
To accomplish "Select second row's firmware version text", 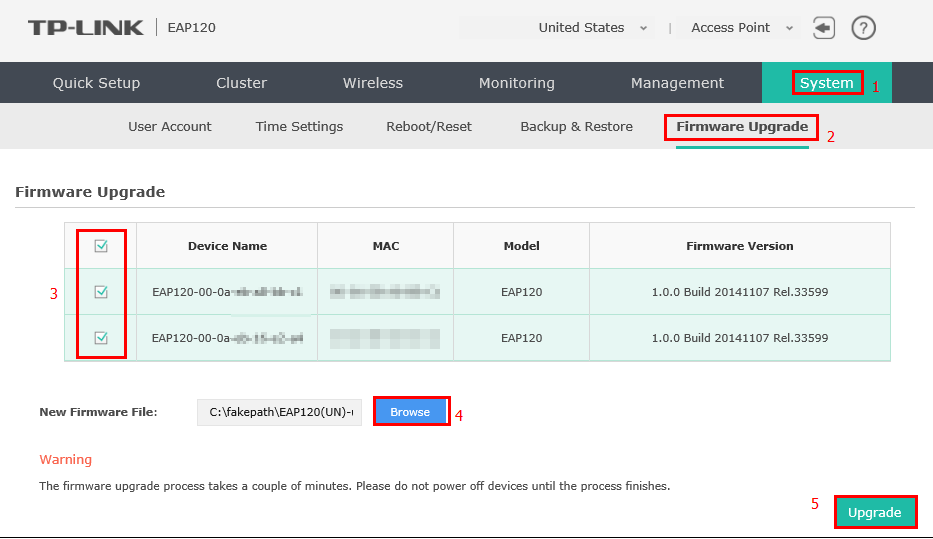I will click(740, 338).
